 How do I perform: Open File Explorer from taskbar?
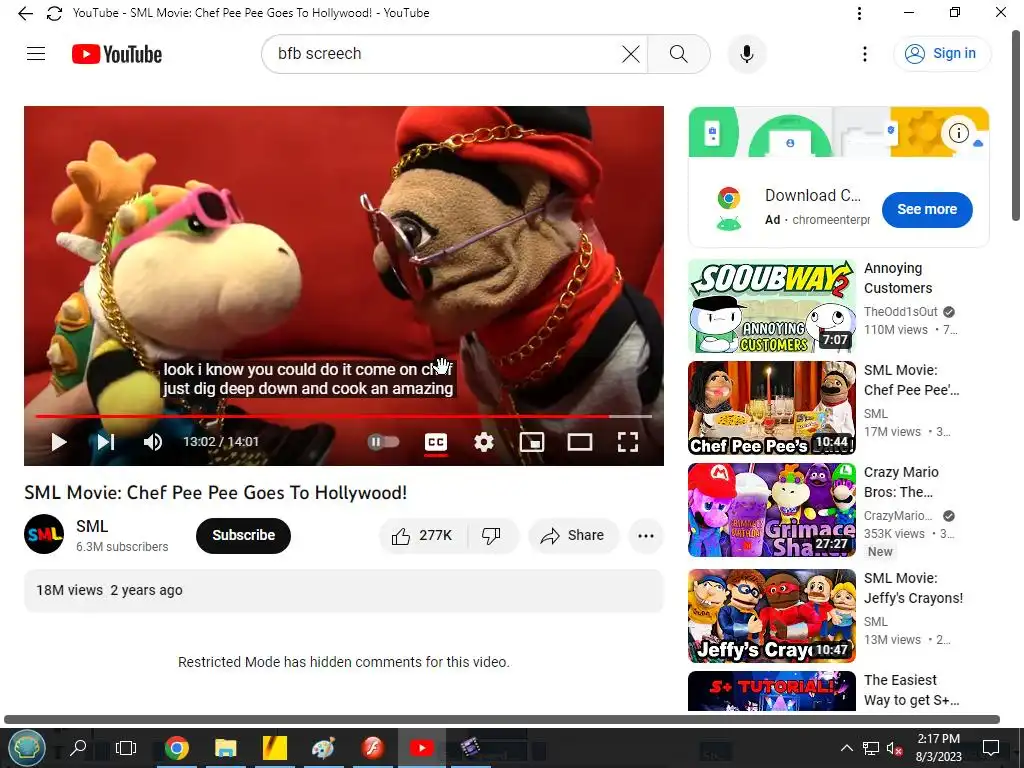(226, 748)
